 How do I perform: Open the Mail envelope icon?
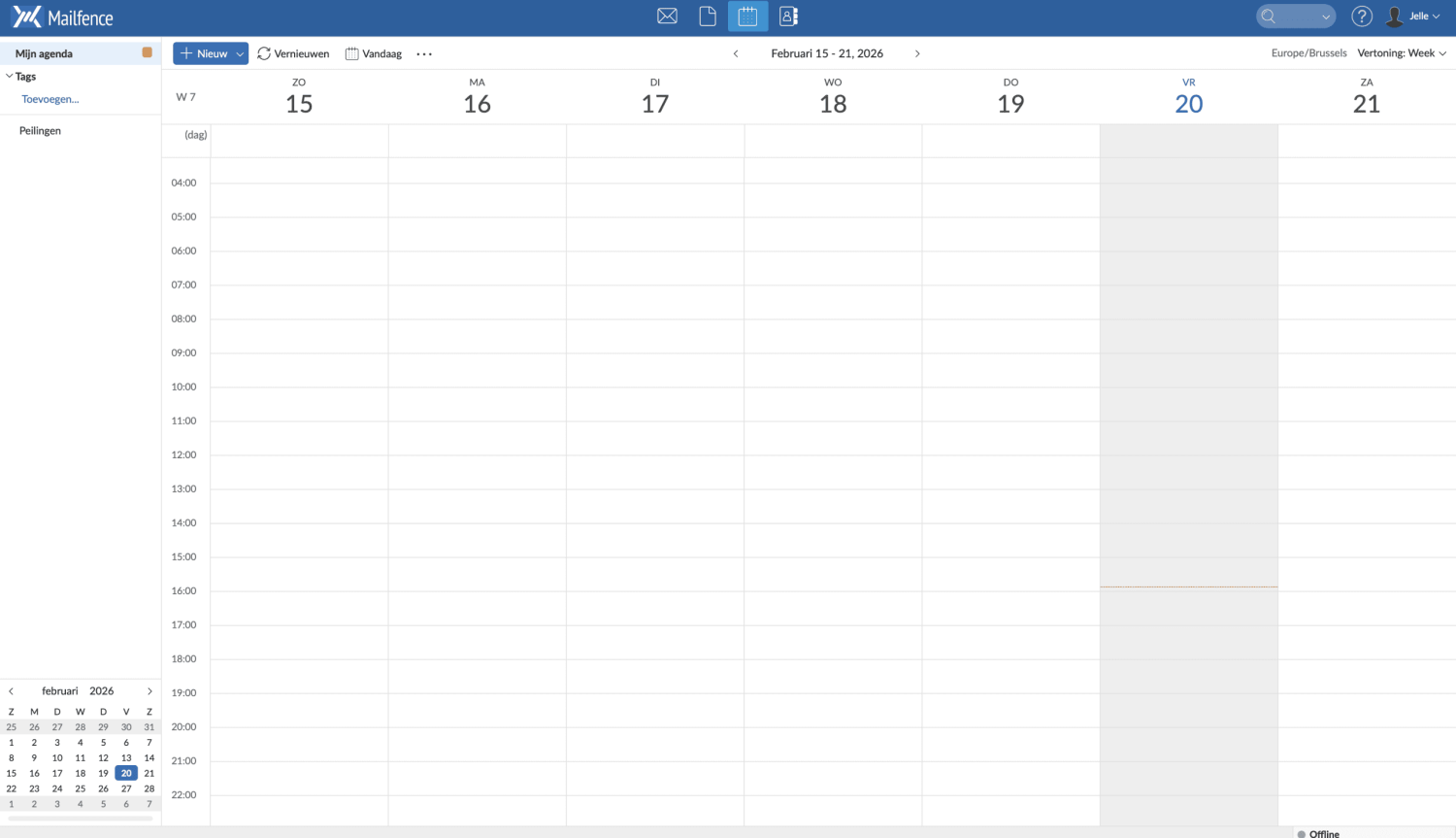tap(667, 17)
